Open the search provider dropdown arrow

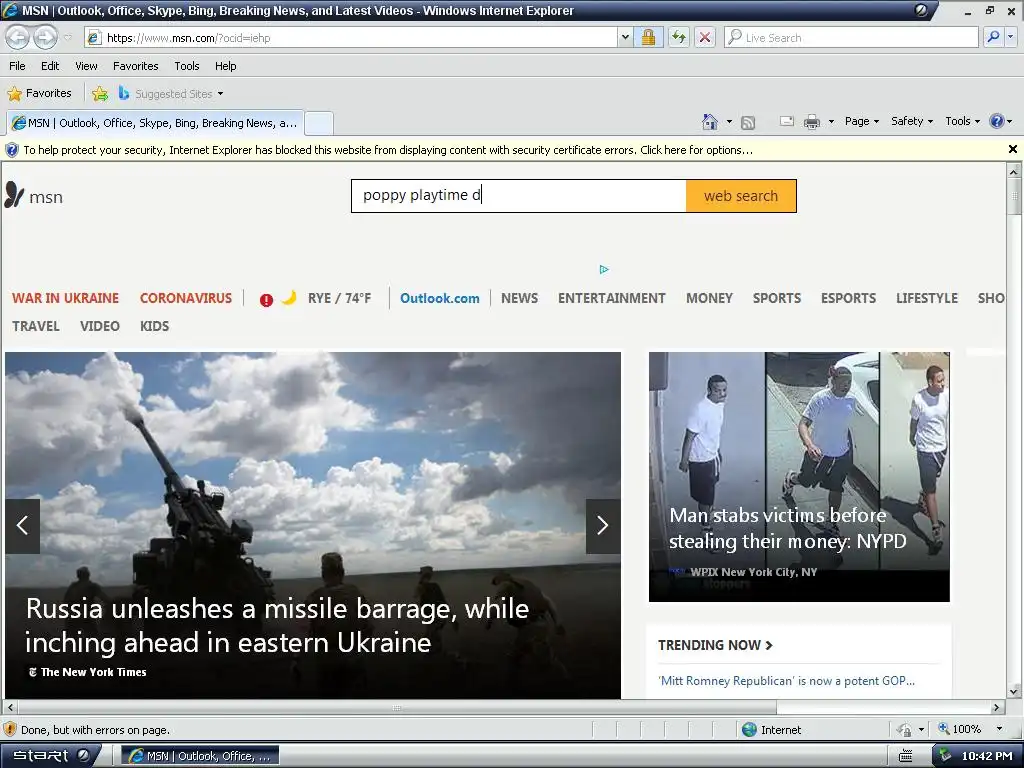(x=1010, y=37)
